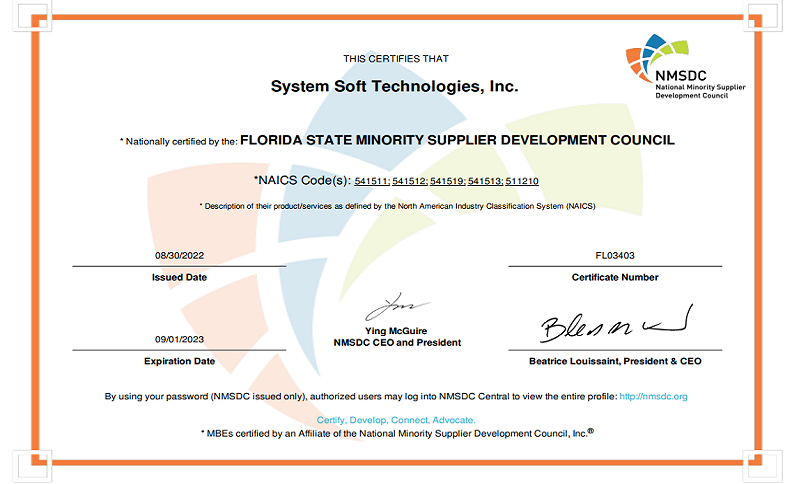Click 'FLORIDA STATE MINORITY SUPPLIER DEVELOPMENT COUNCIL' text
Image resolution: width=792 pixels, height=484 pixels.
click(457, 140)
